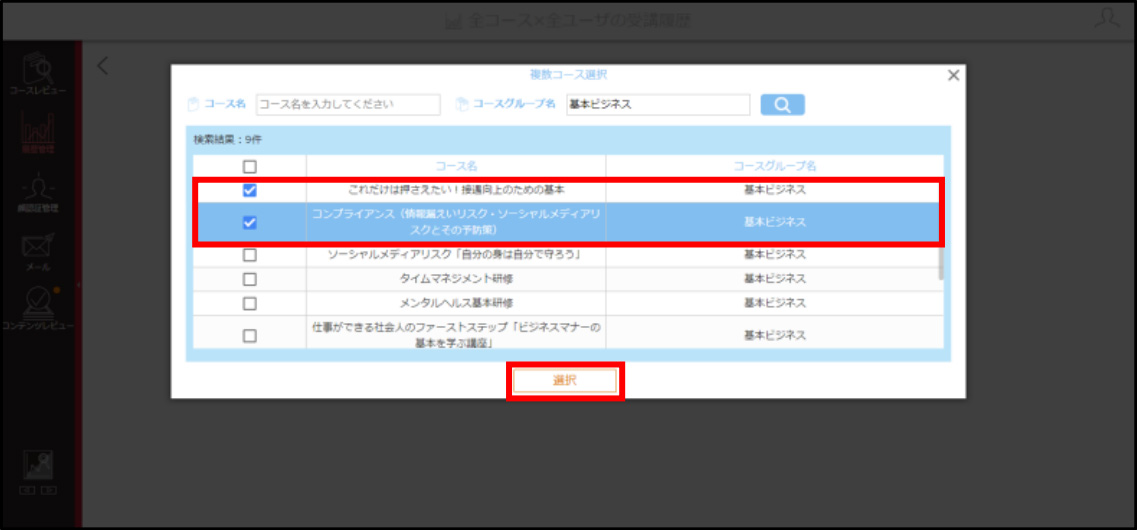Image resolution: width=1137 pixels, height=530 pixels.
Task: Toggle the select-all checkbox in header row
Action: [x=249, y=167]
